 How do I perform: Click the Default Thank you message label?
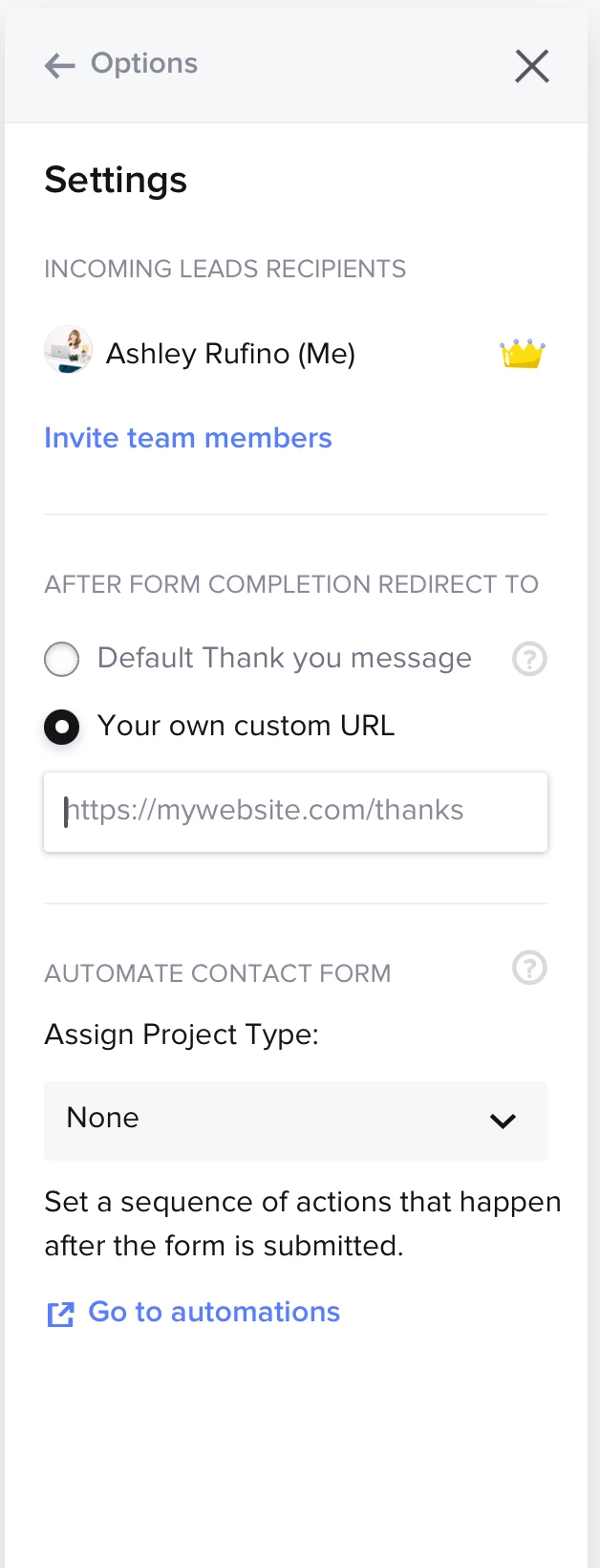click(284, 658)
